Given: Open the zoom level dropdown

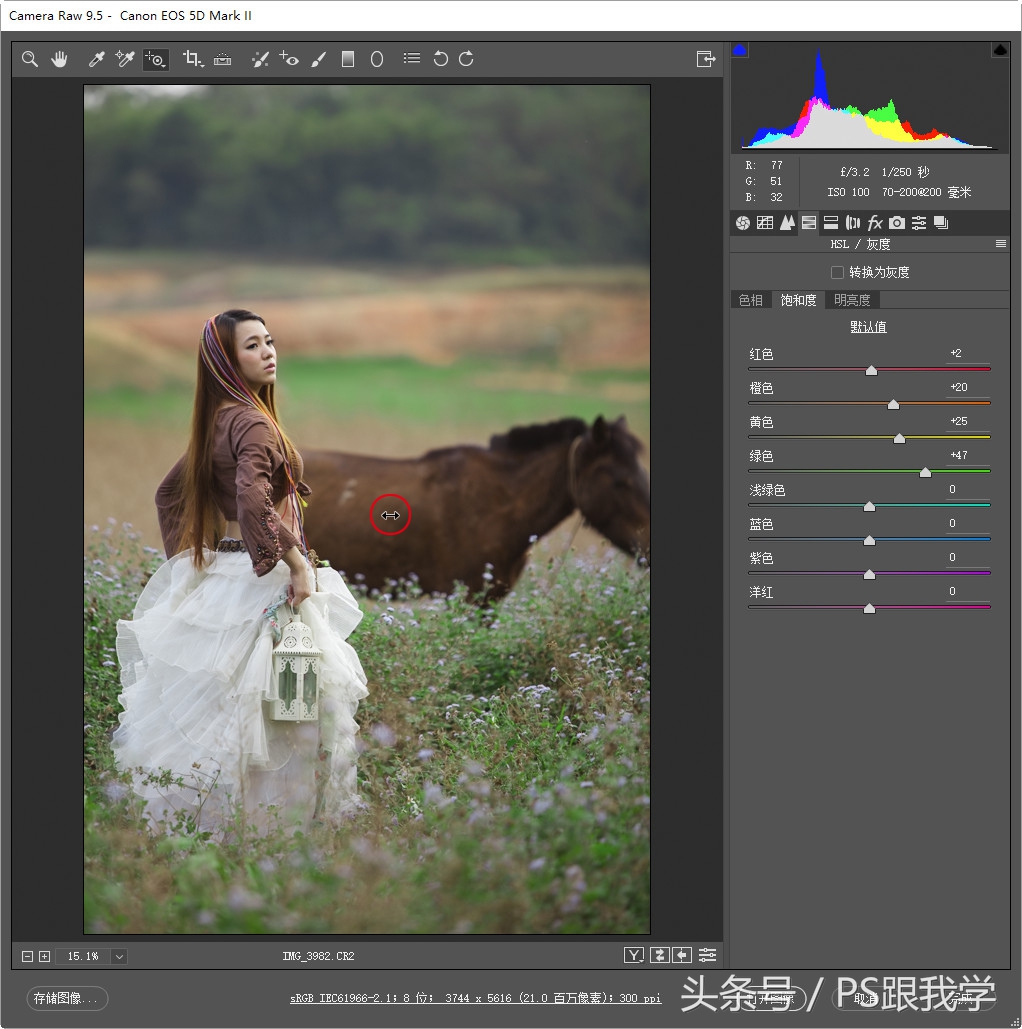Looking at the screenshot, I should point(117,955).
